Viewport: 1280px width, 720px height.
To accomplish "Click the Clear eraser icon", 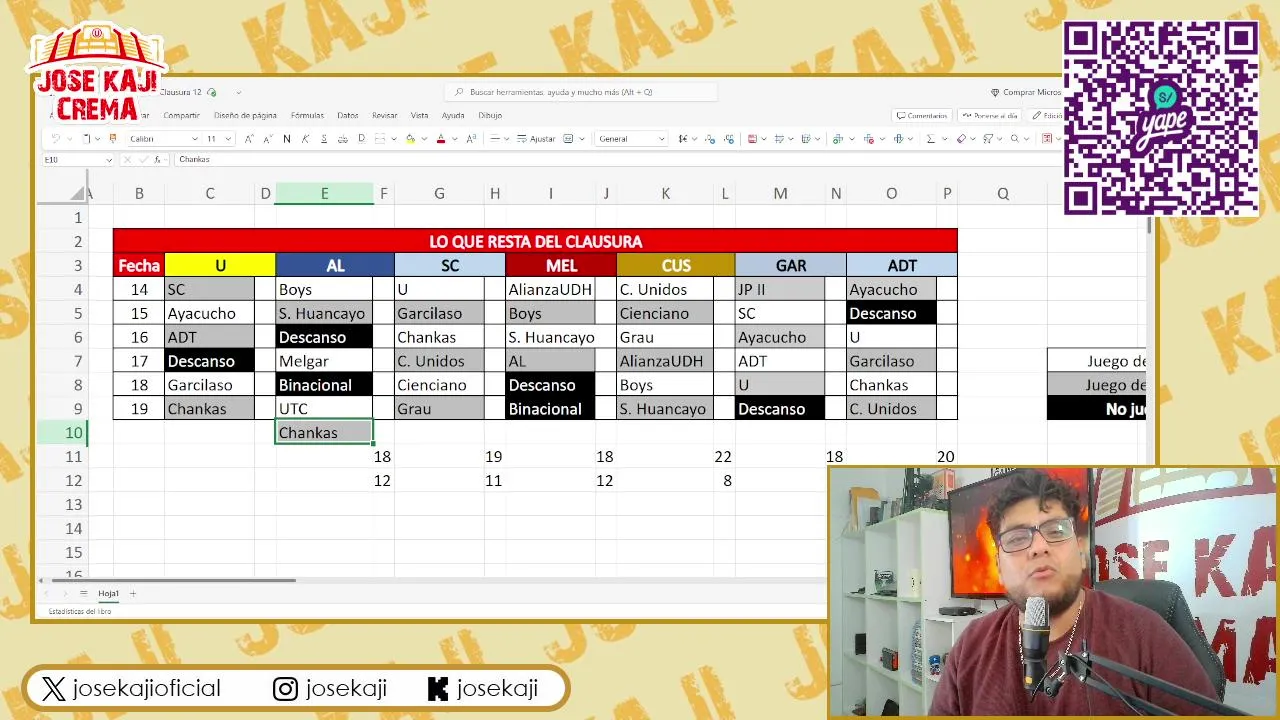I will pyautogui.click(x=960, y=139).
